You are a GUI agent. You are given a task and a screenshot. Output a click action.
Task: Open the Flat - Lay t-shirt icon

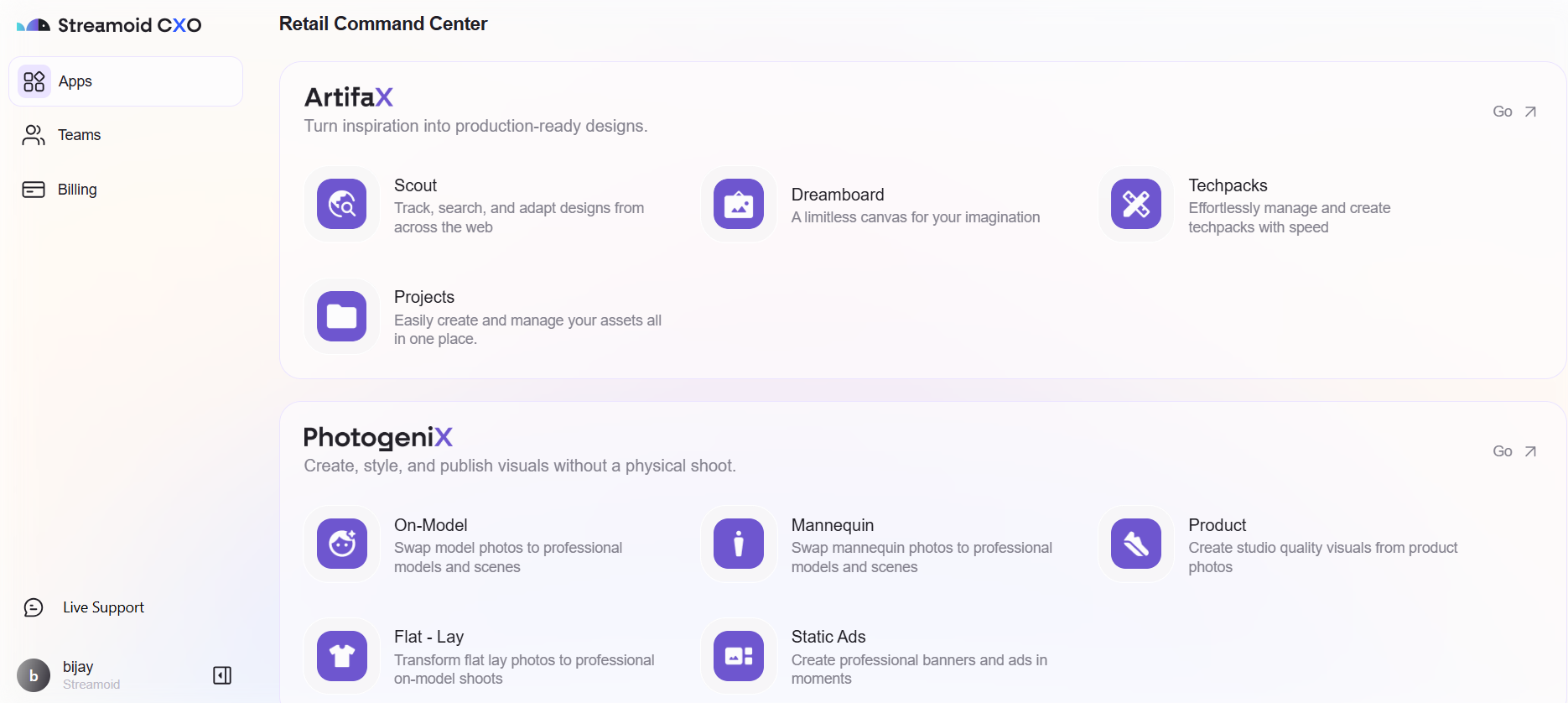(x=341, y=656)
